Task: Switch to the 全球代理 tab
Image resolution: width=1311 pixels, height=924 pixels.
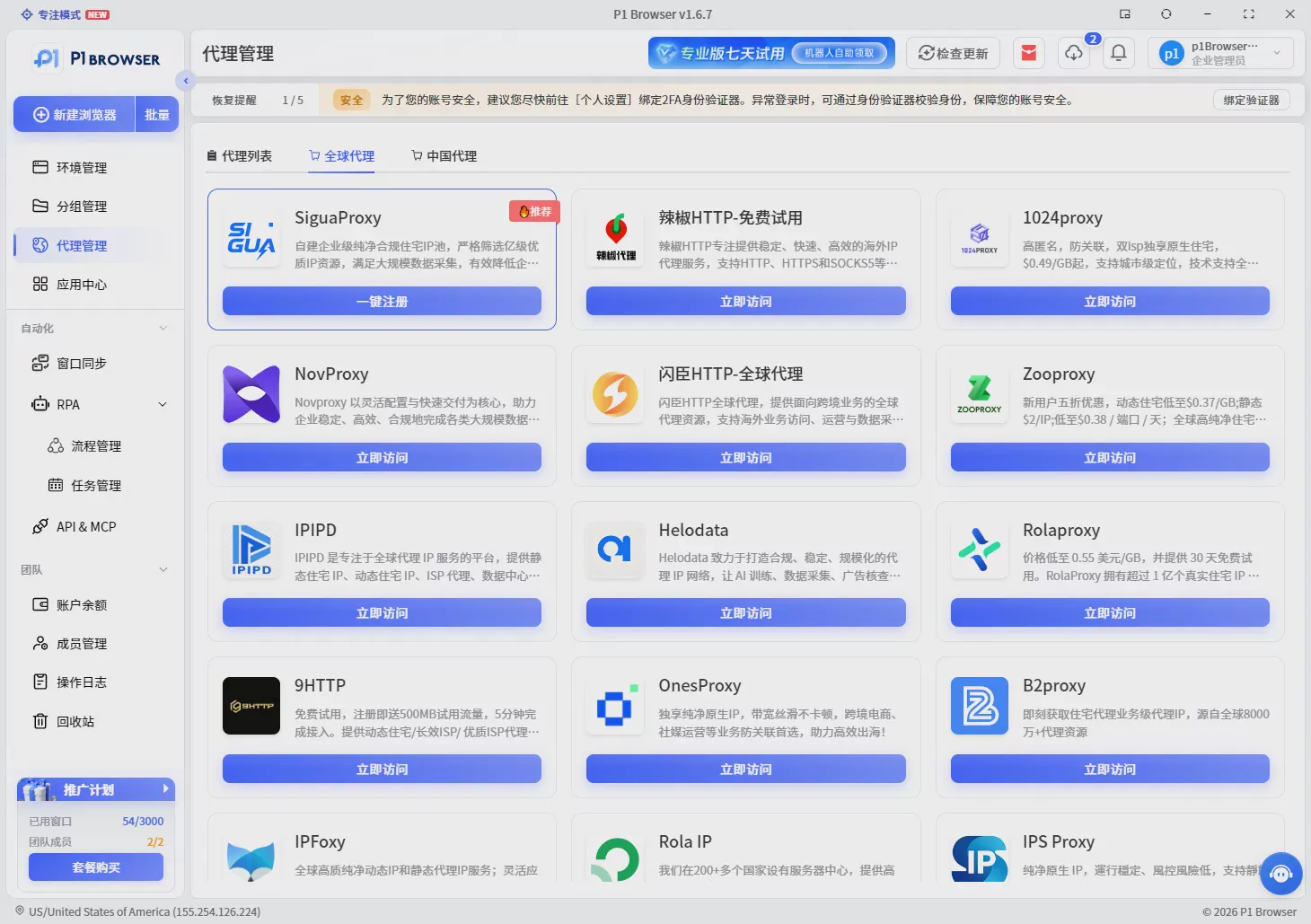Action: tap(342, 156)
